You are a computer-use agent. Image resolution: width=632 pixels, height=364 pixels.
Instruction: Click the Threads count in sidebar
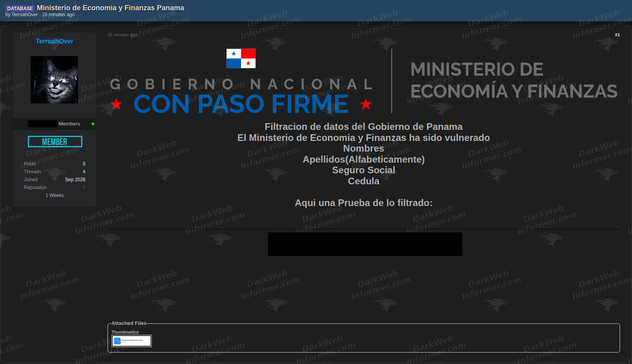[x=84, y=172]
